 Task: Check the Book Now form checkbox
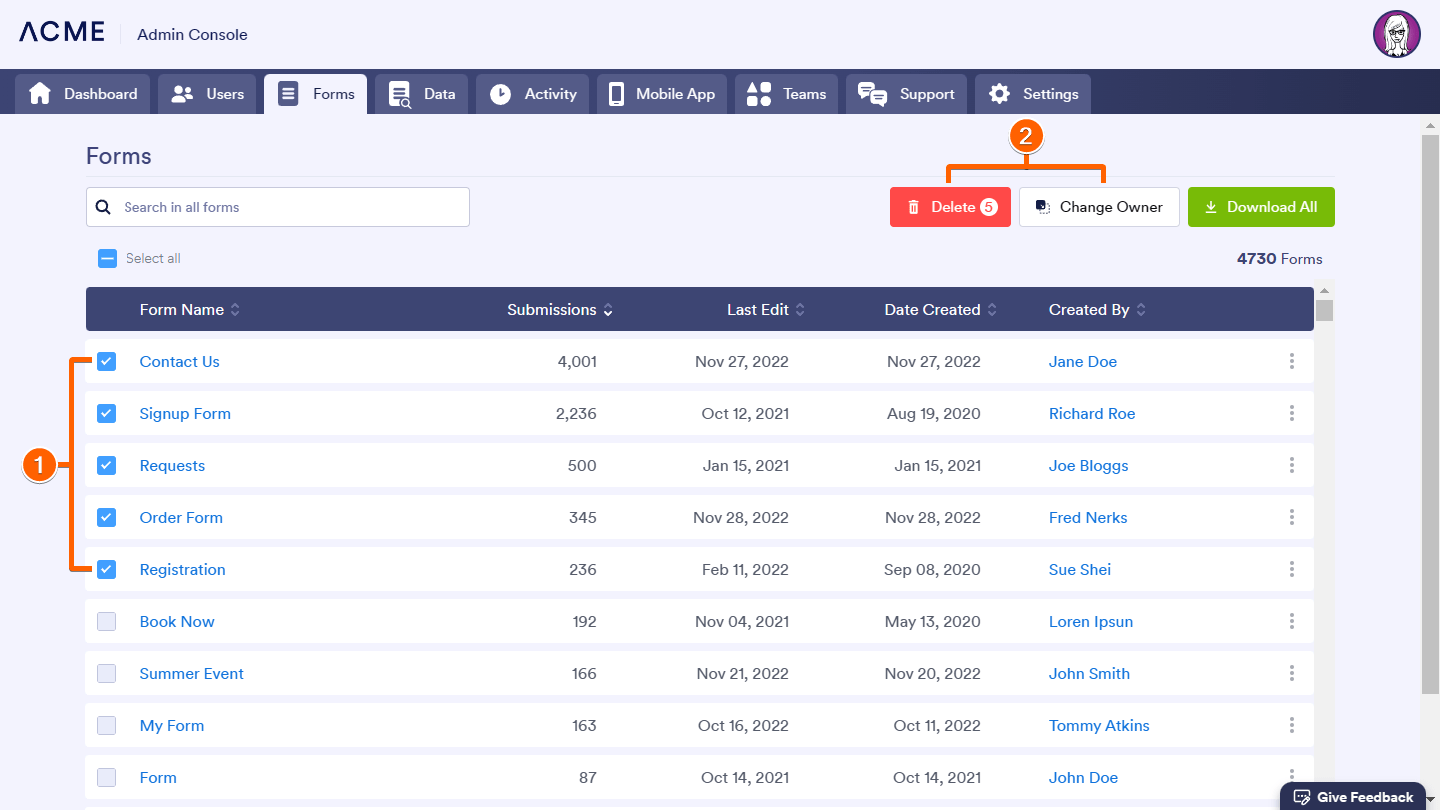[x=107, y=622]
